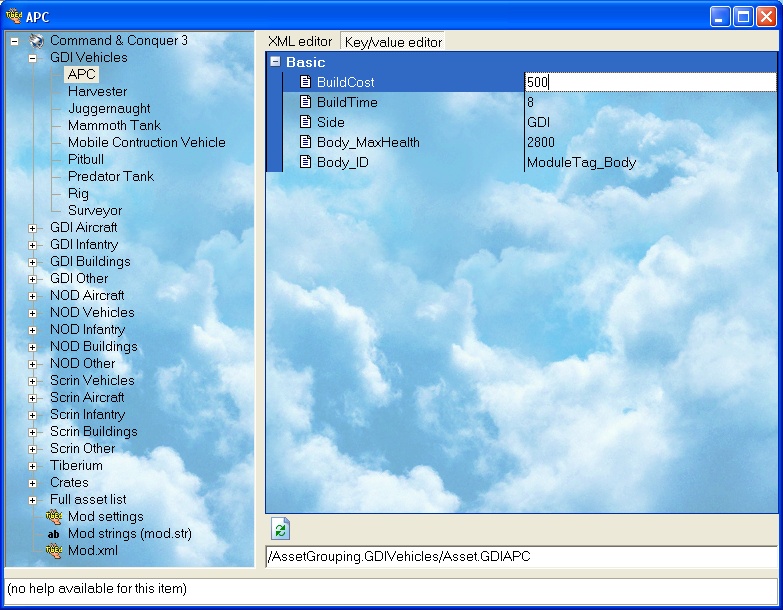Select Surveyor in the tree

[x=95, y=210]
